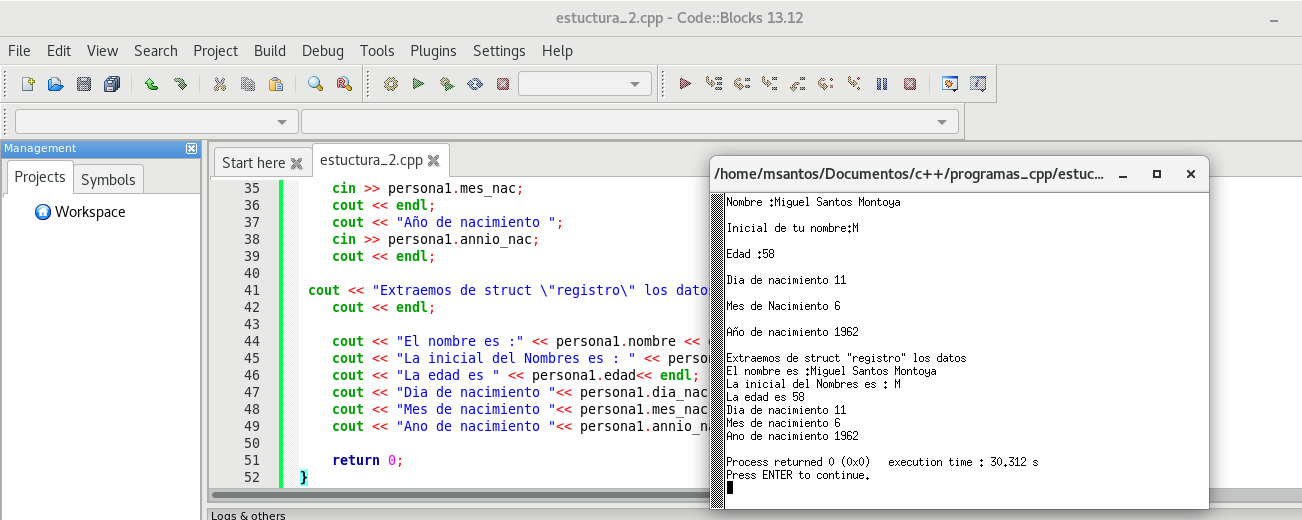This screenshot has width=1302, height=520.
Task: Open the Build menu
Action: (x=269, y=51)
